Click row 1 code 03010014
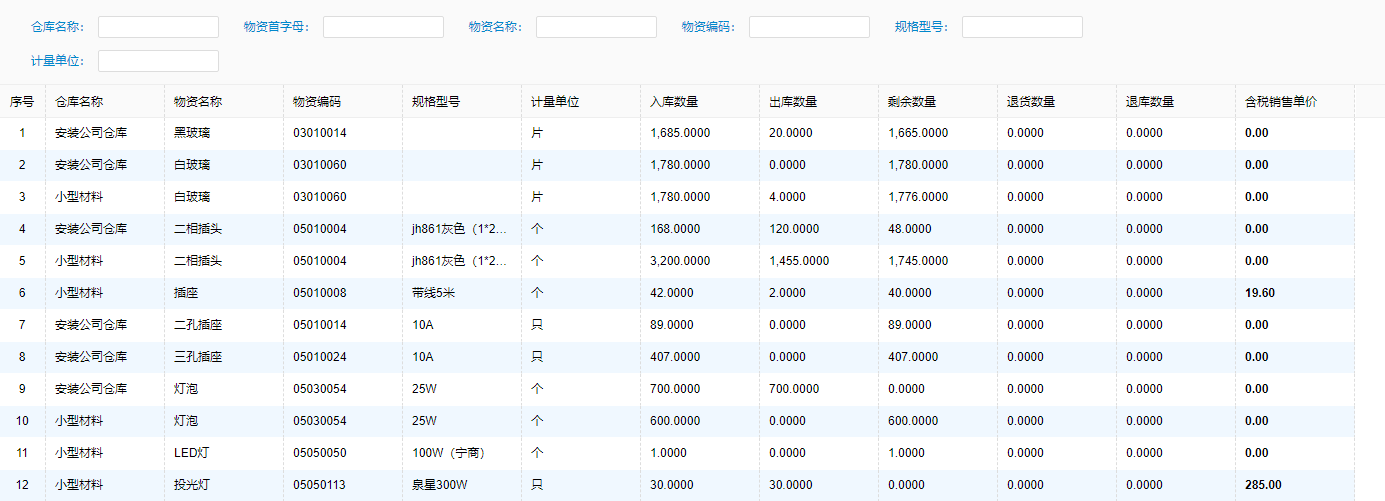This screenshot has width=1385, height=501. point(320,133)
